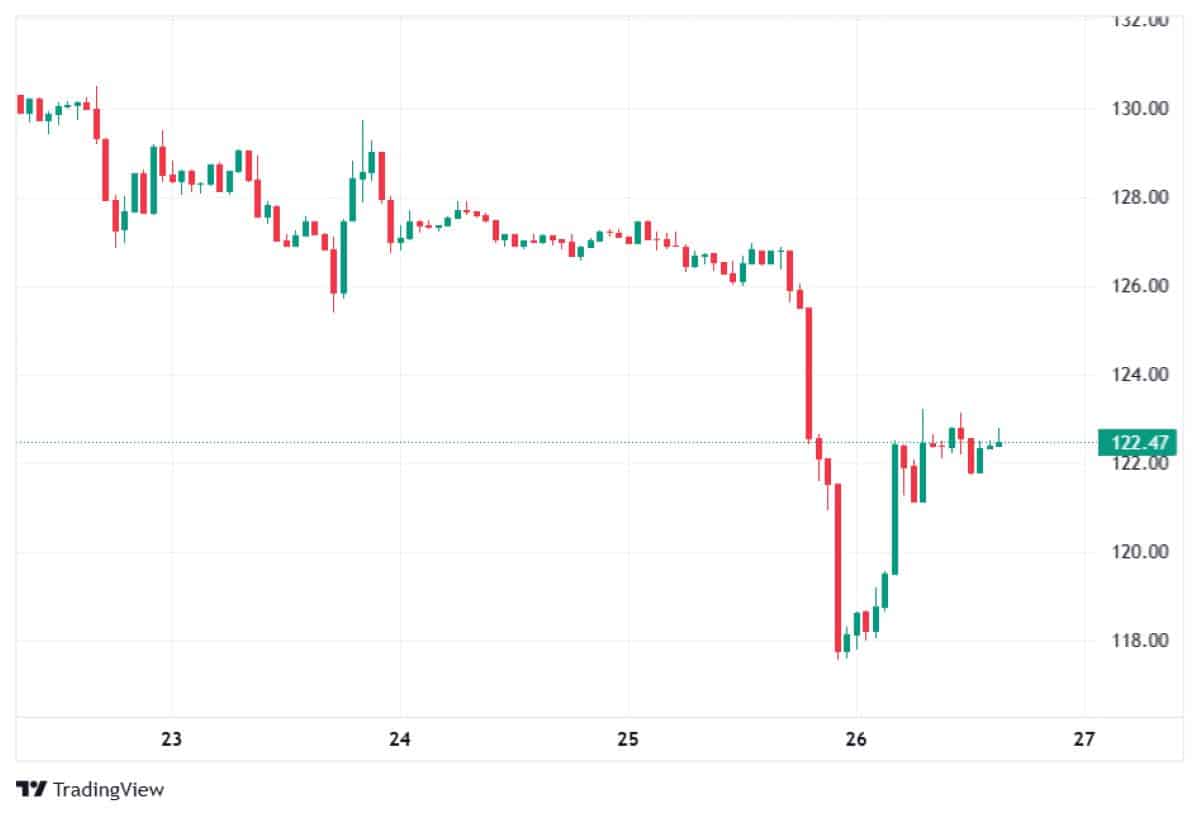The height and width of the screenshot is (817, 1200).
Task: Click the TradingView logo icon
Action: click(x=31, y=790)
